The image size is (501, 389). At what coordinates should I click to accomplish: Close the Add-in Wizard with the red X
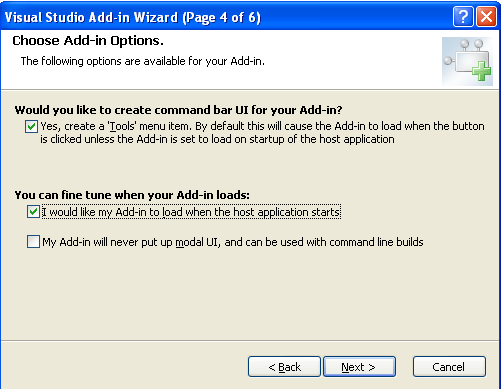tap(486, 17)
